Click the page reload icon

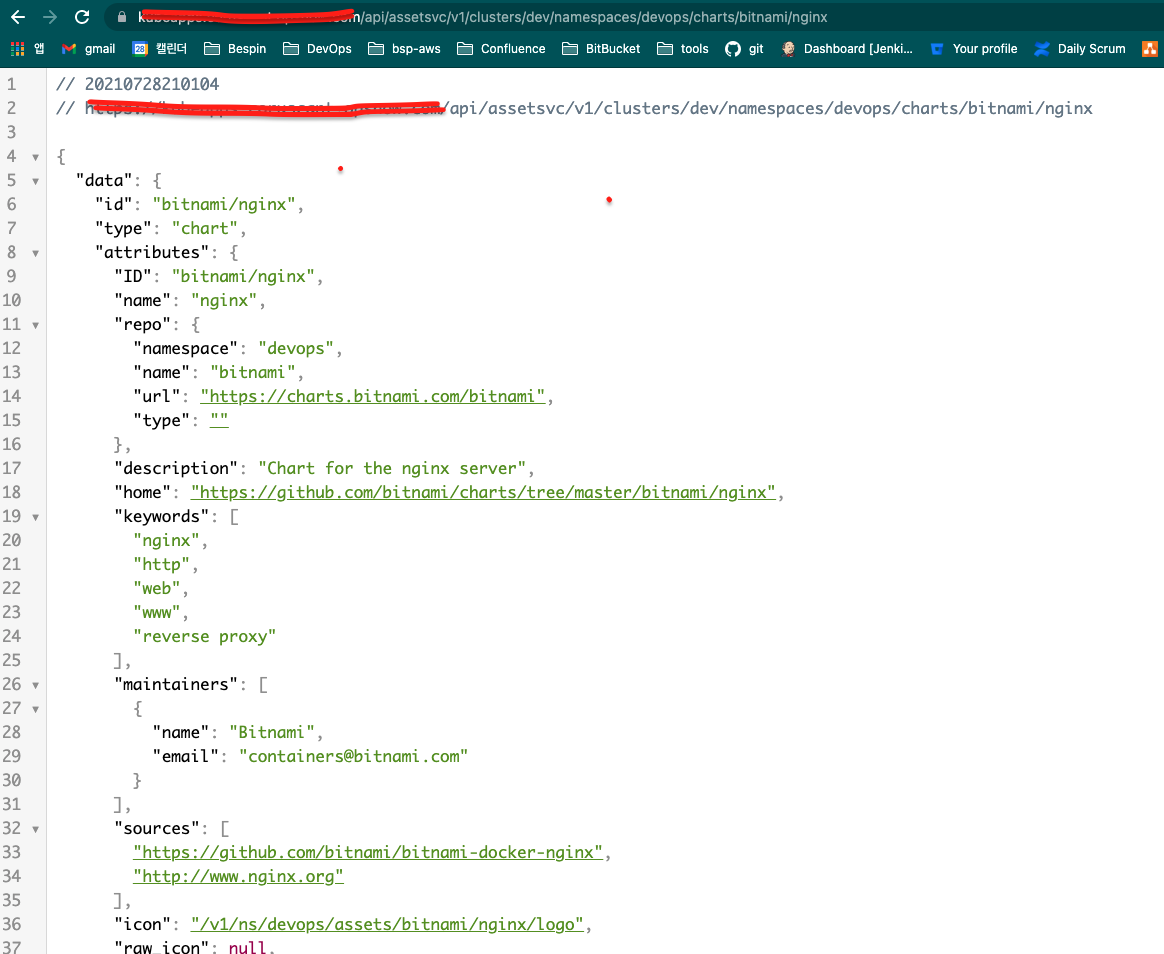[80, 16]
